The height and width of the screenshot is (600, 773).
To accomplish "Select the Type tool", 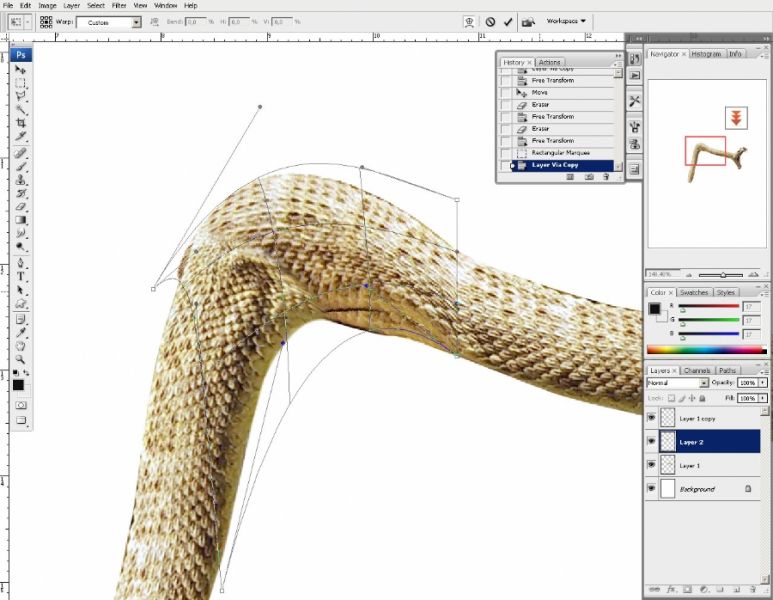I will pyautogui.click(x=20, y=276).
